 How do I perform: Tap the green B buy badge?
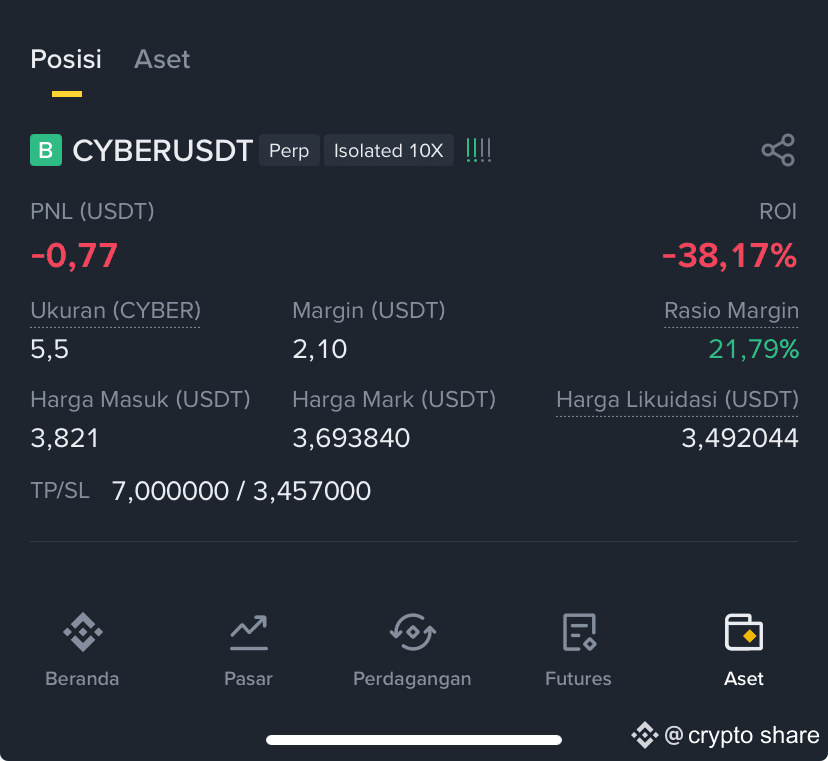(x=46, y=150)
